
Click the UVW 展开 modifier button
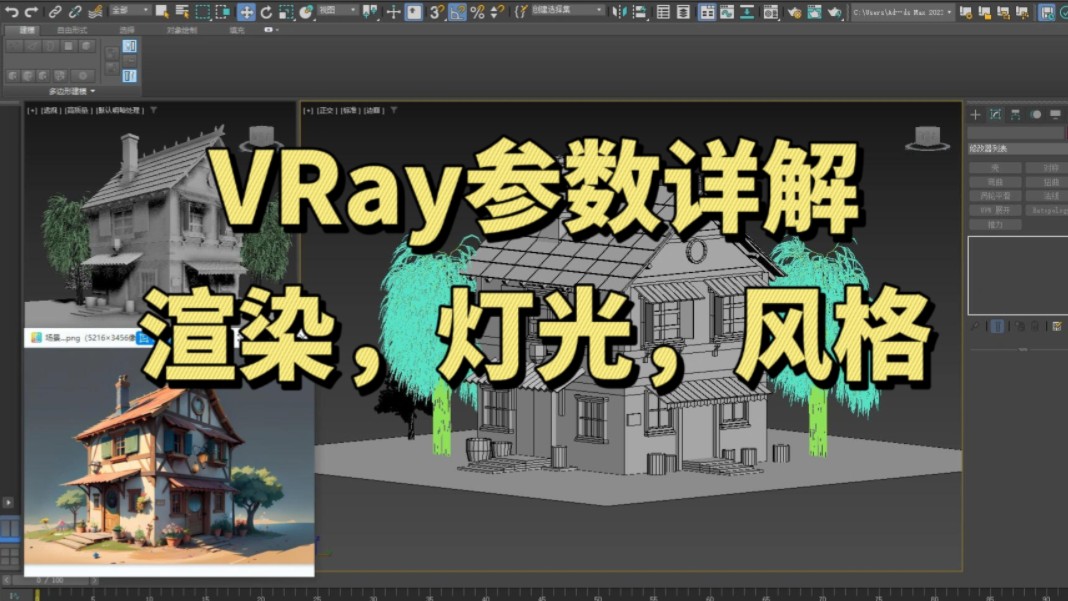[x=995, y=211]
